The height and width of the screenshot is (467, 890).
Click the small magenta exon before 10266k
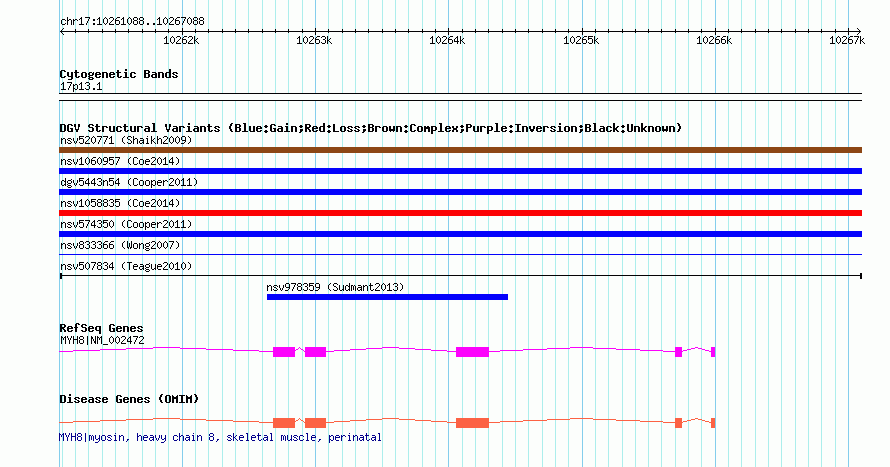(678, 352)
